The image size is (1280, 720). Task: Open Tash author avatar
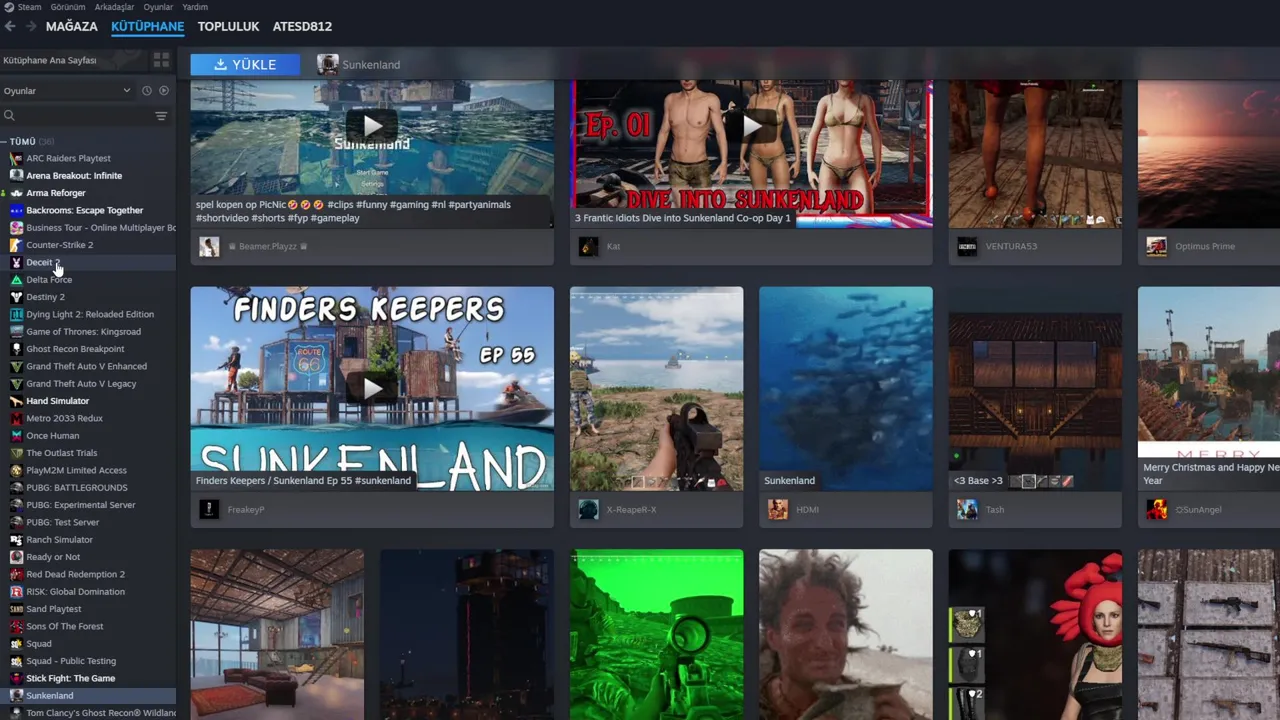967,510
